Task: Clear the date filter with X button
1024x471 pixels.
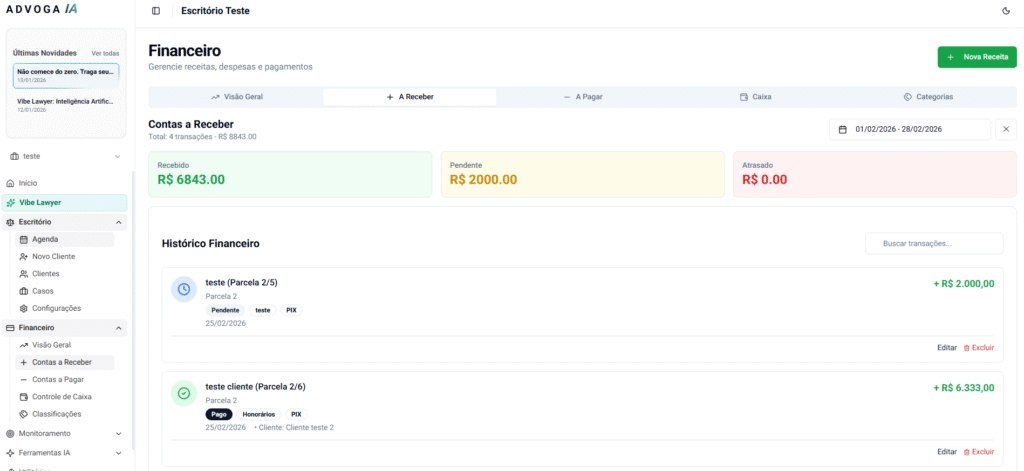Action: point(1006,129)
